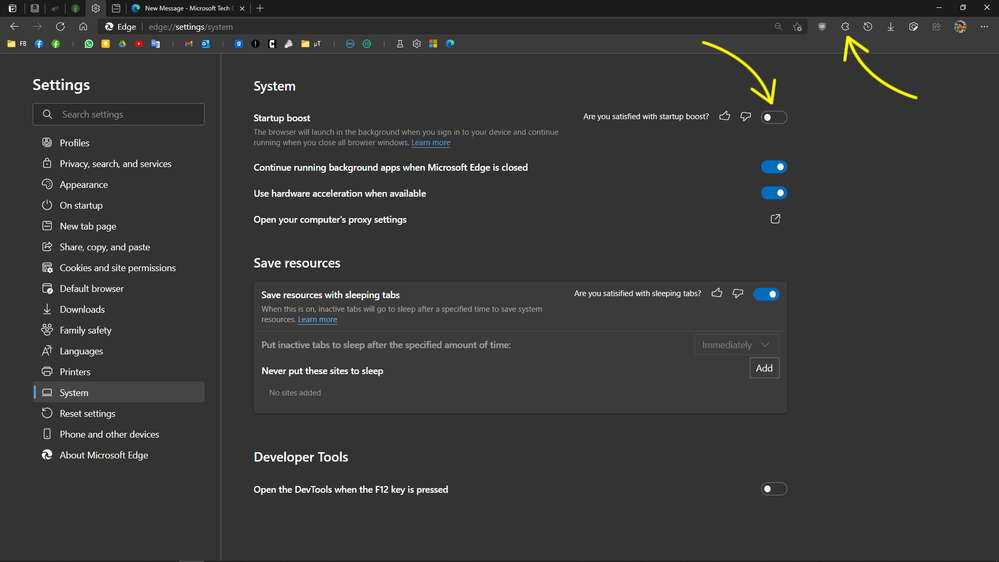Go to the Home button

(x=83, y=27)
